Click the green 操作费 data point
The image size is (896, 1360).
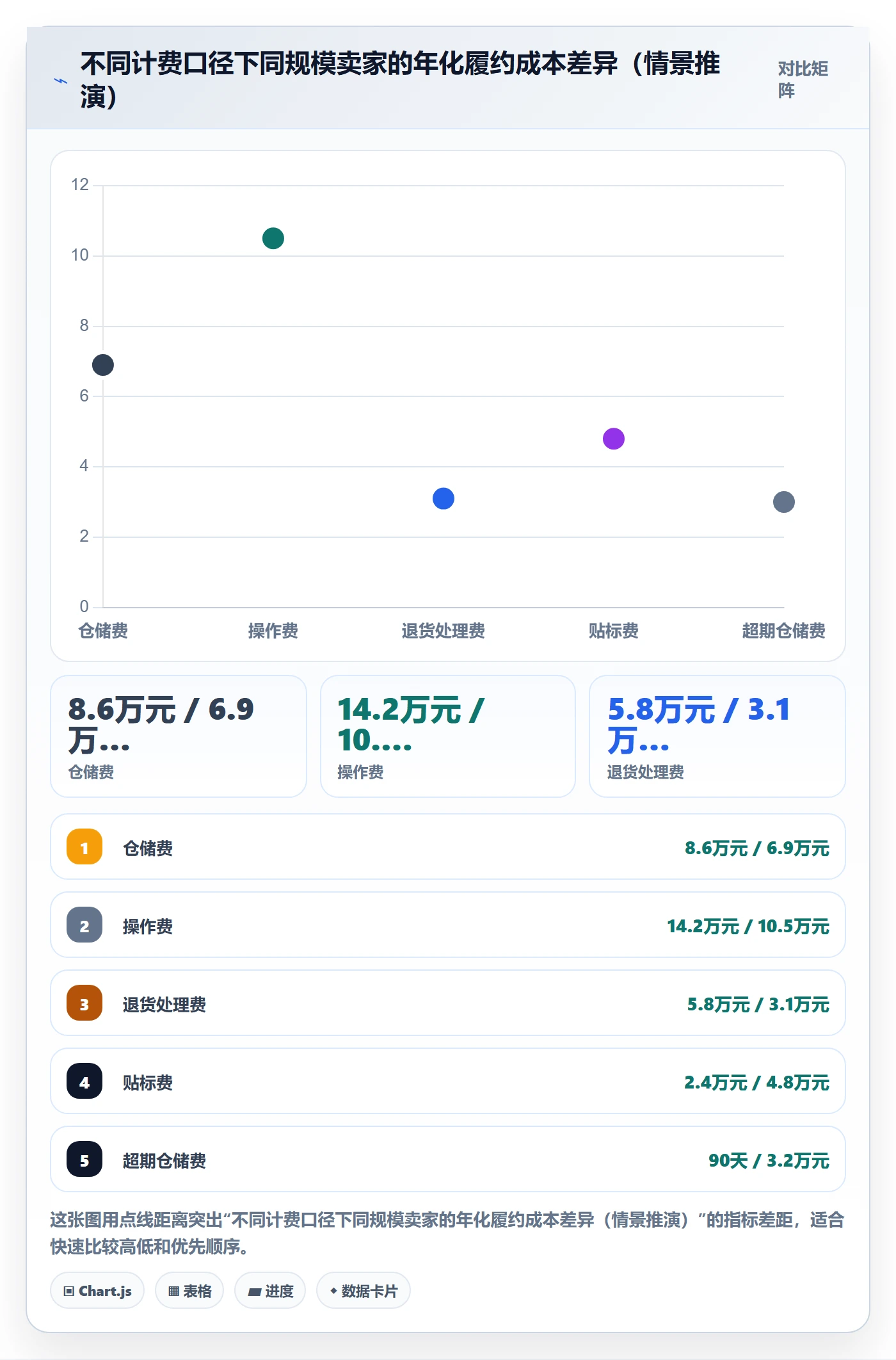pos(273,238)
